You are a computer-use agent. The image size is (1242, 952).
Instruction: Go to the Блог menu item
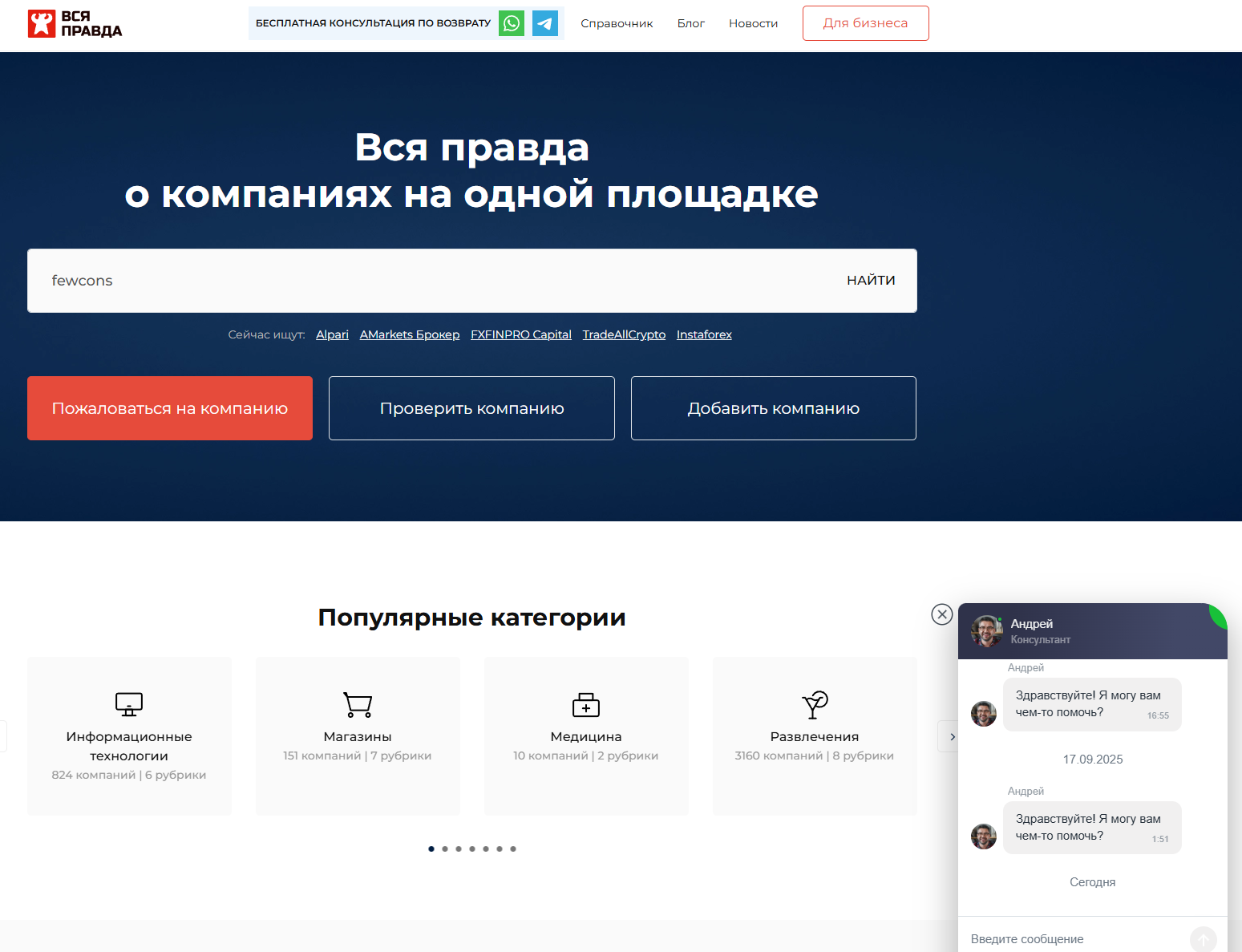pos(690,23)
